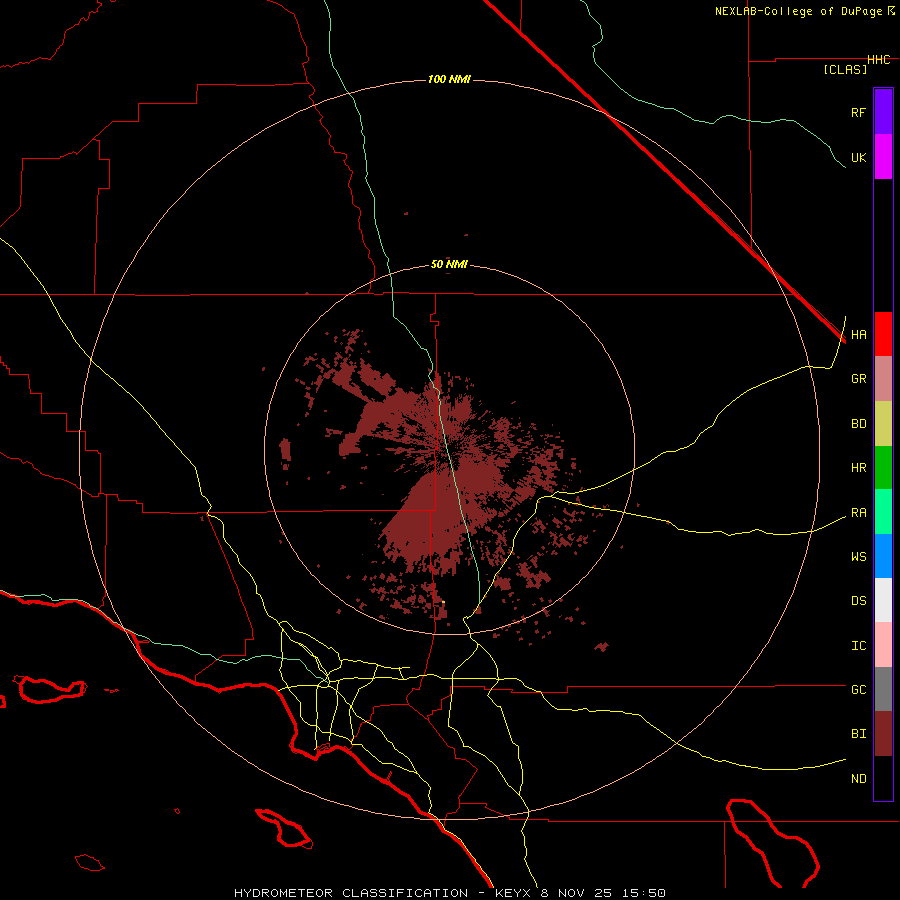
Task: Click the GR legend label
Action: tap(858, 379)
